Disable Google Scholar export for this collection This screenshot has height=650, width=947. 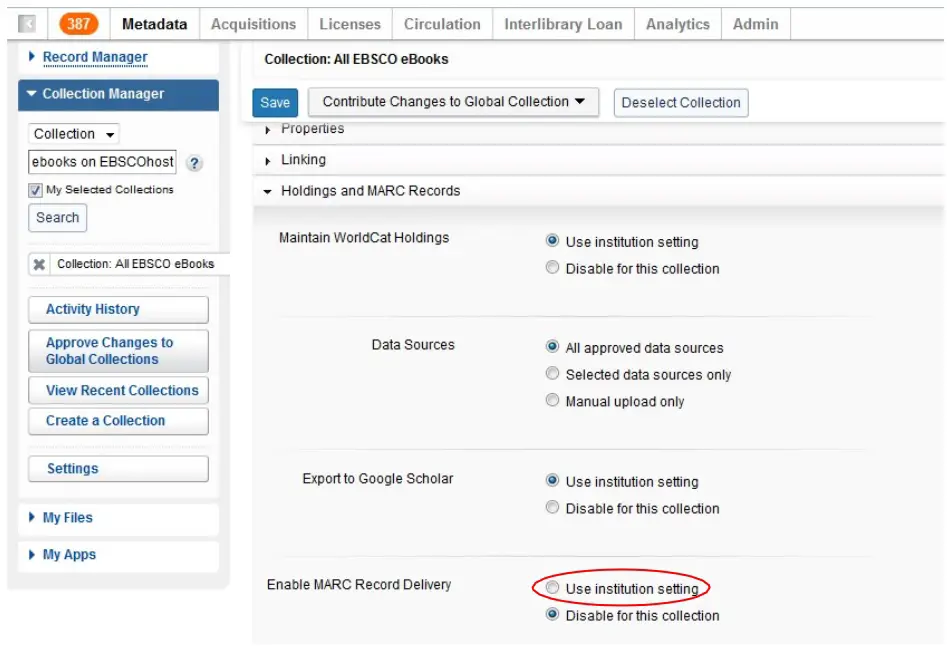pos(553,508)
